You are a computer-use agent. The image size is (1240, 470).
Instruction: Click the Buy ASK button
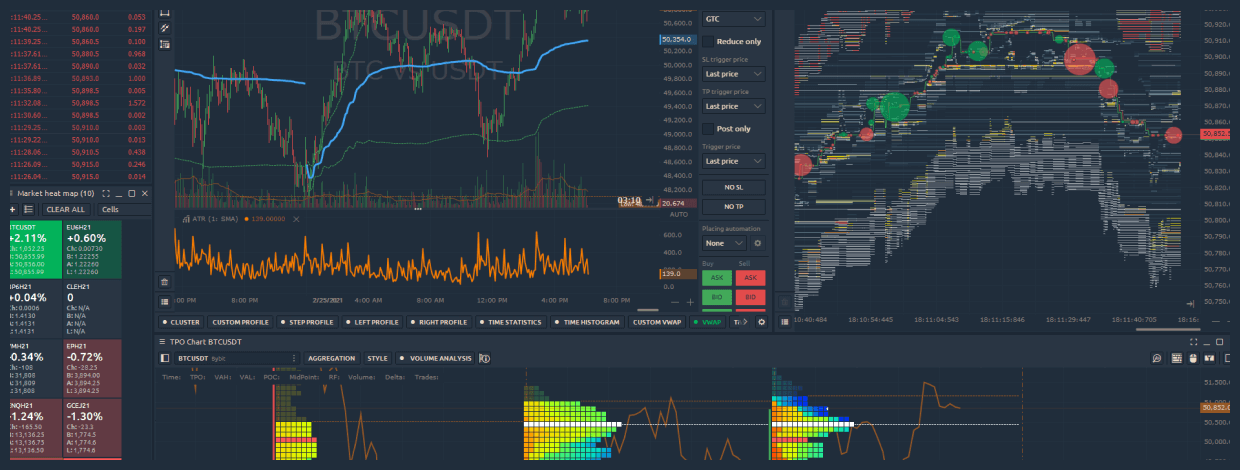coord(715,277)
